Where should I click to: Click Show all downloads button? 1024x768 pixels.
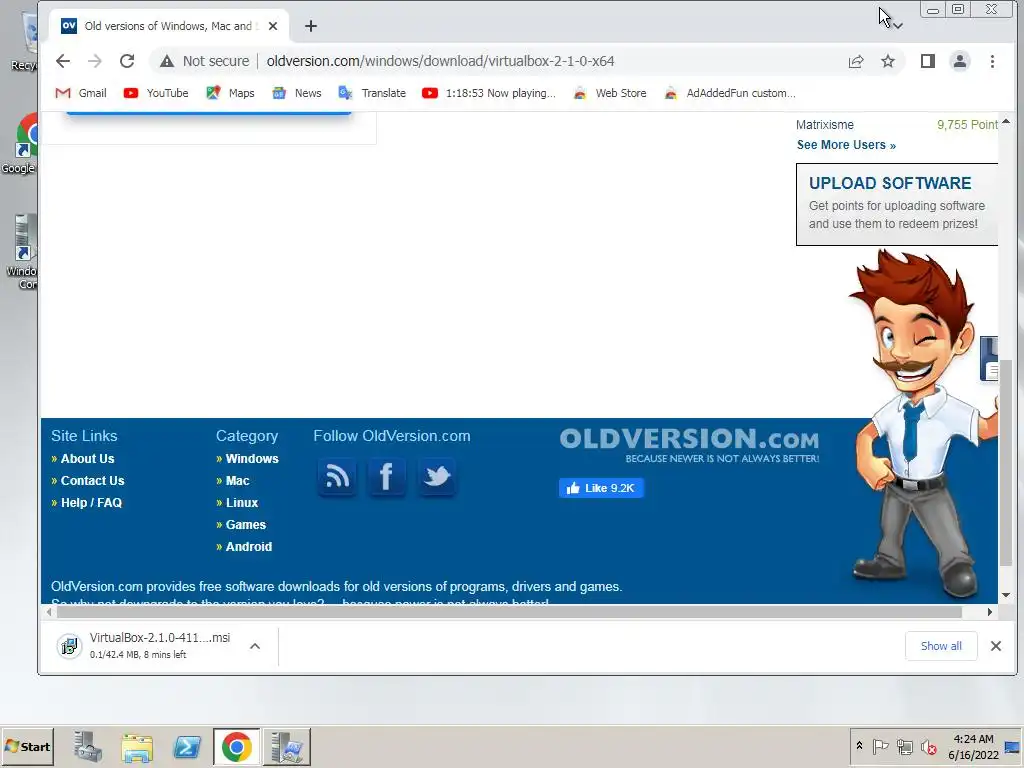(941, 647)
